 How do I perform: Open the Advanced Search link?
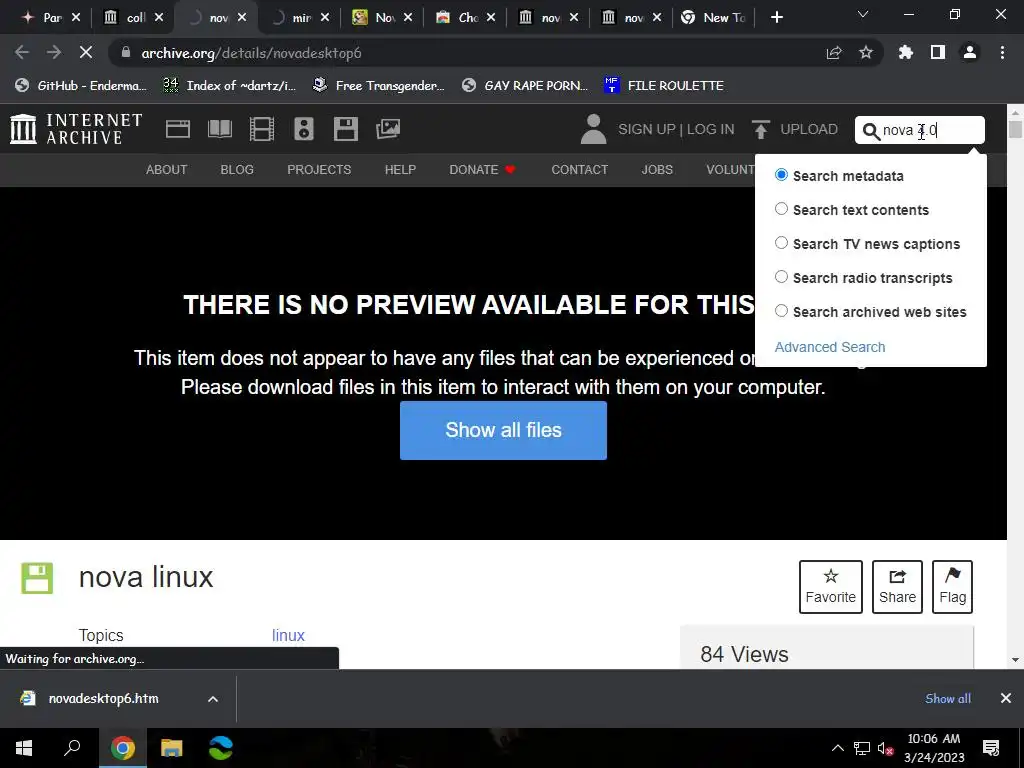[x=830, y=347]
